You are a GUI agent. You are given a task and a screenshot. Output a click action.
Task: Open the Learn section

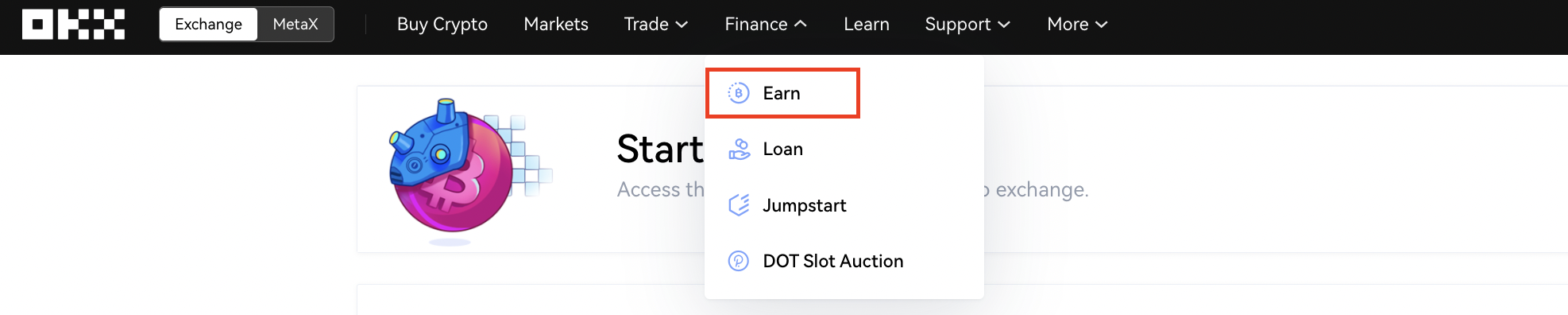(x=867, y=24)
